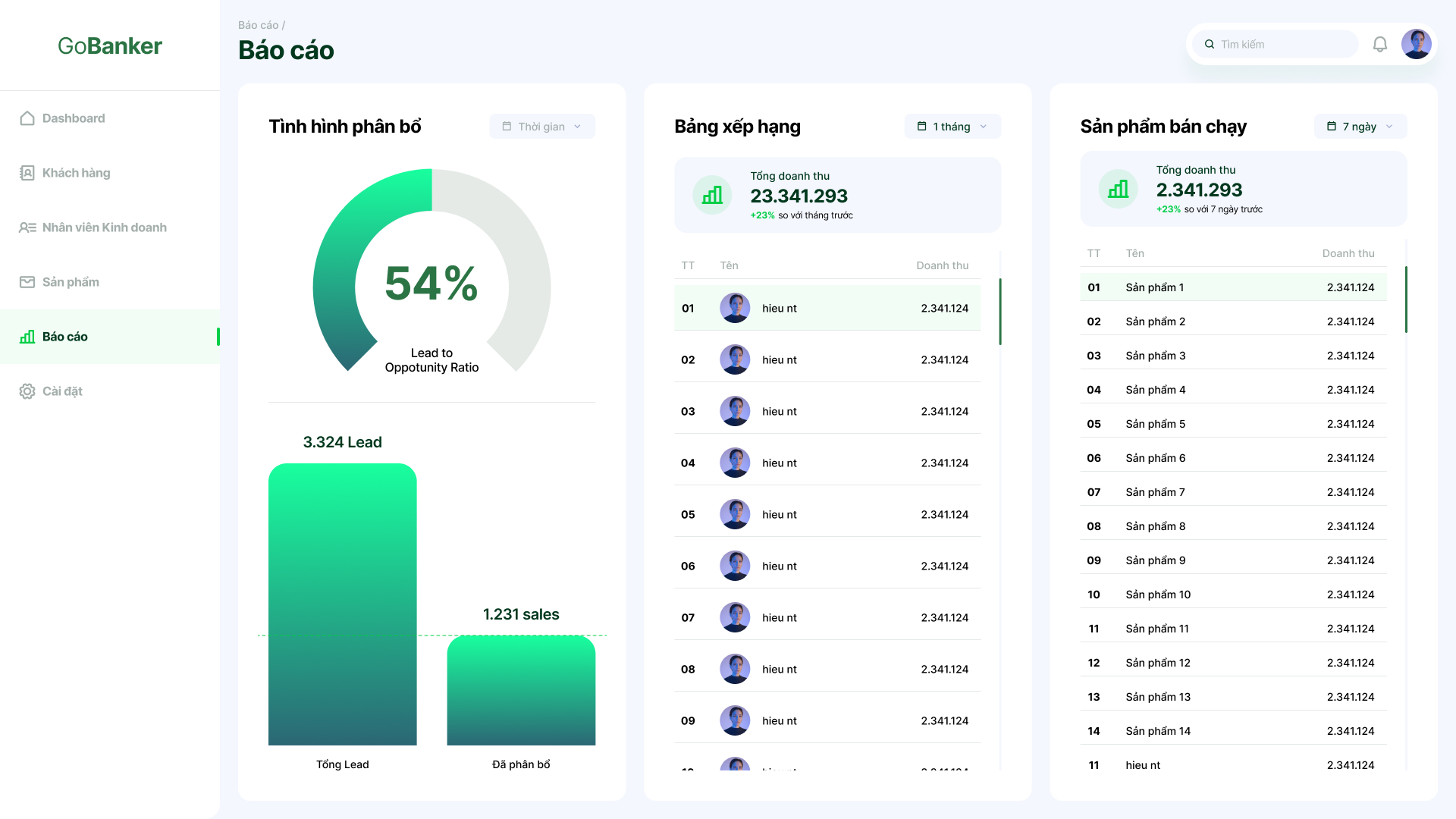The image size is (1456, 819).
Task: Open the Nhân viên Kinh doanh menu
Action: [x=105, y=227]
